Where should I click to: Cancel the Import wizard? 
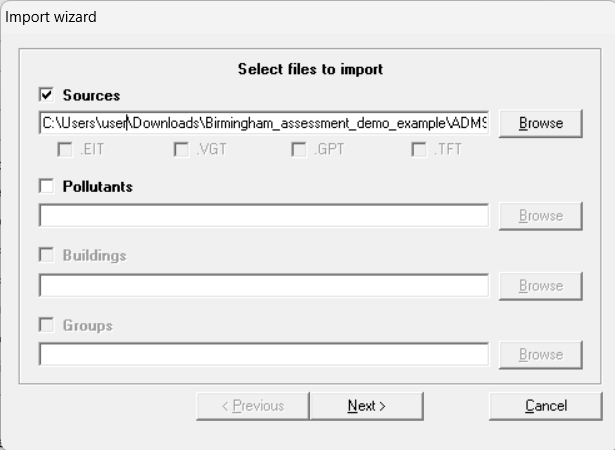tap(545, 406)
